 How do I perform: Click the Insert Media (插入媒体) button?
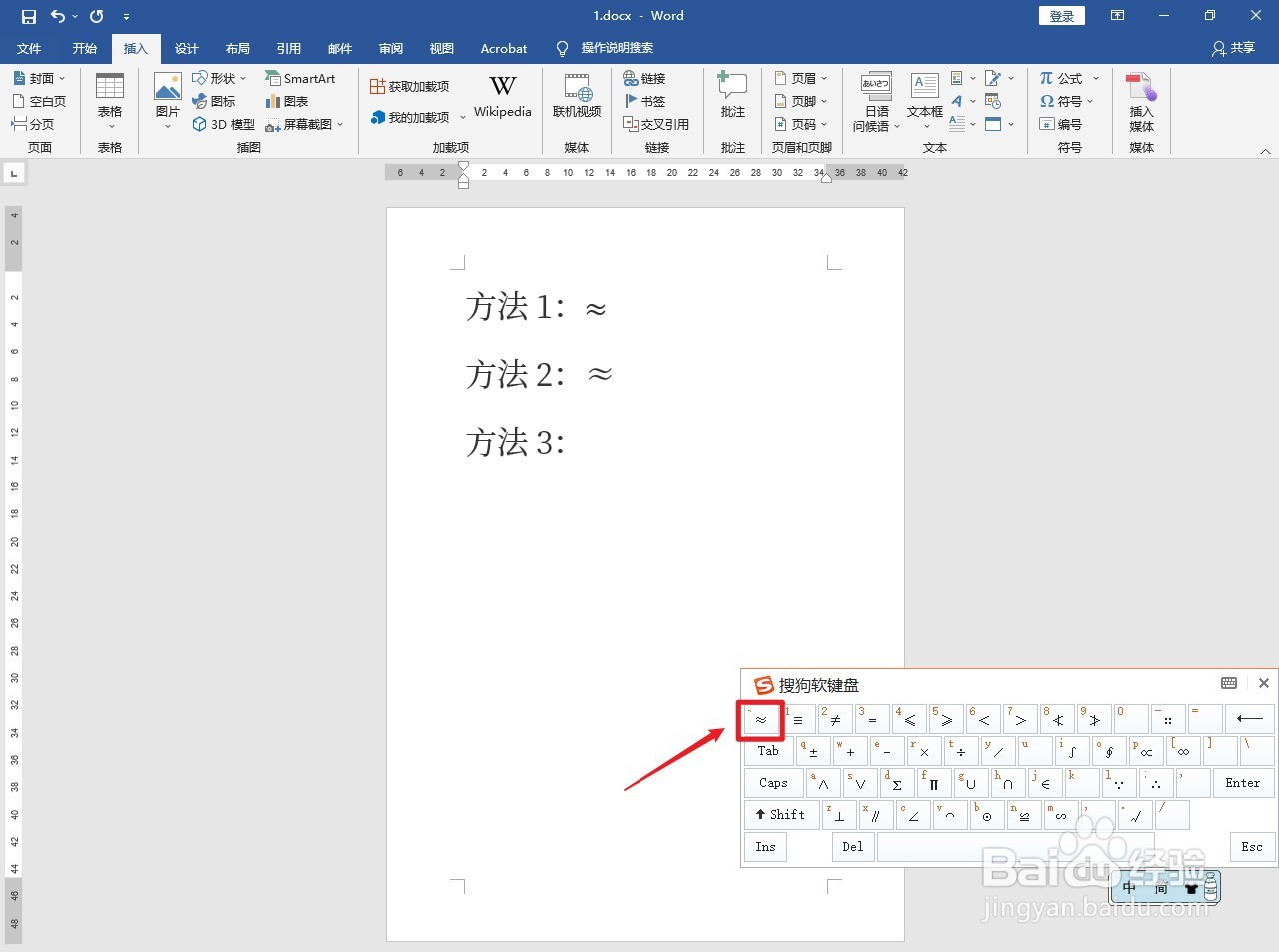click(x=1142, y=102)
